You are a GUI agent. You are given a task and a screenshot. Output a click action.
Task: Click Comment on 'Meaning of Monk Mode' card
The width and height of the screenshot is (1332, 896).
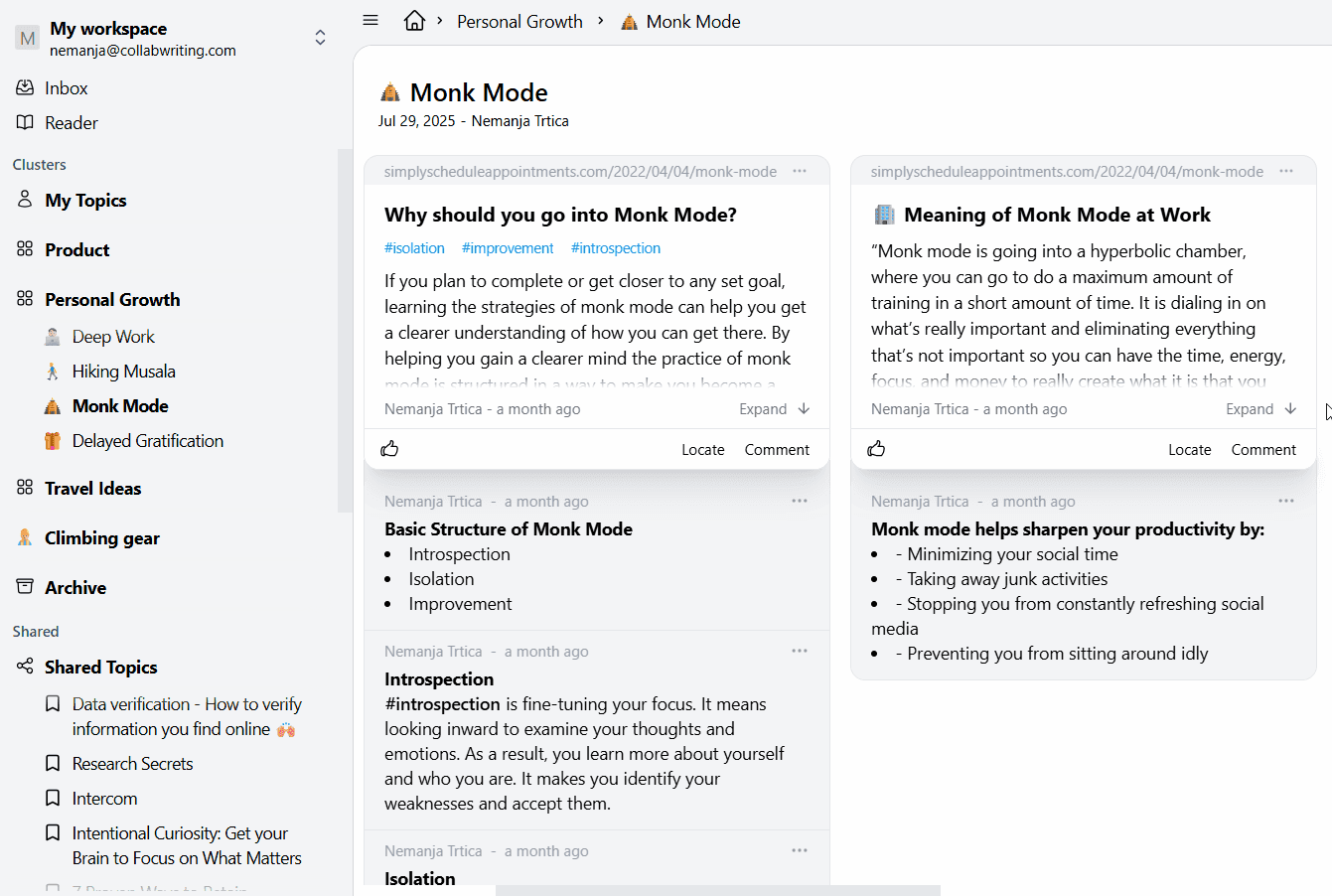pos(1263,450)
